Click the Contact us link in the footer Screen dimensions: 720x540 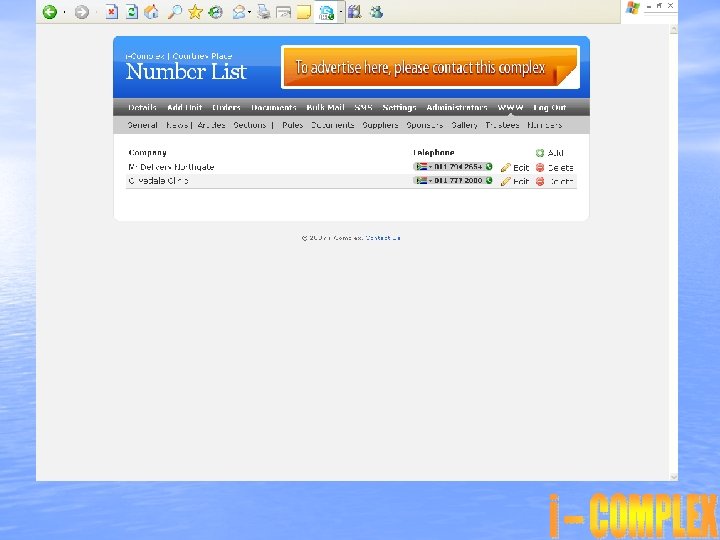click(x=383, y=238)
